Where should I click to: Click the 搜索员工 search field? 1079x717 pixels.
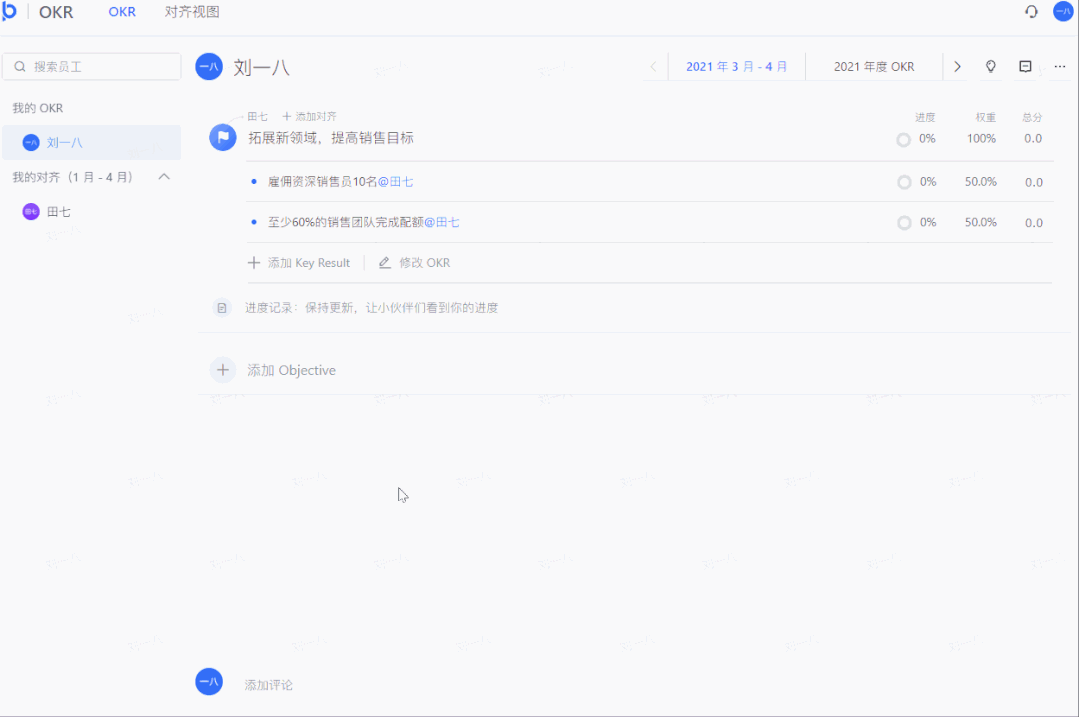(91, 66)
